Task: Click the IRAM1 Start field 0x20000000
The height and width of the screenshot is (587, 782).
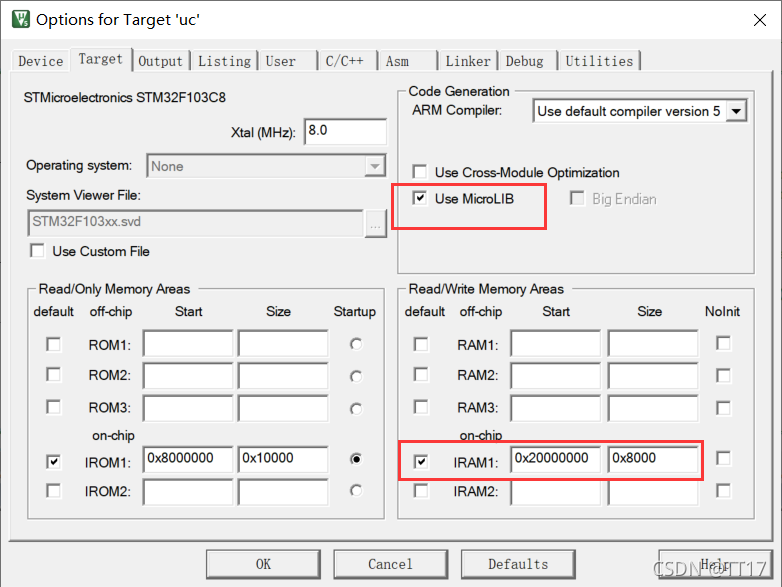Action: (556, 459)
